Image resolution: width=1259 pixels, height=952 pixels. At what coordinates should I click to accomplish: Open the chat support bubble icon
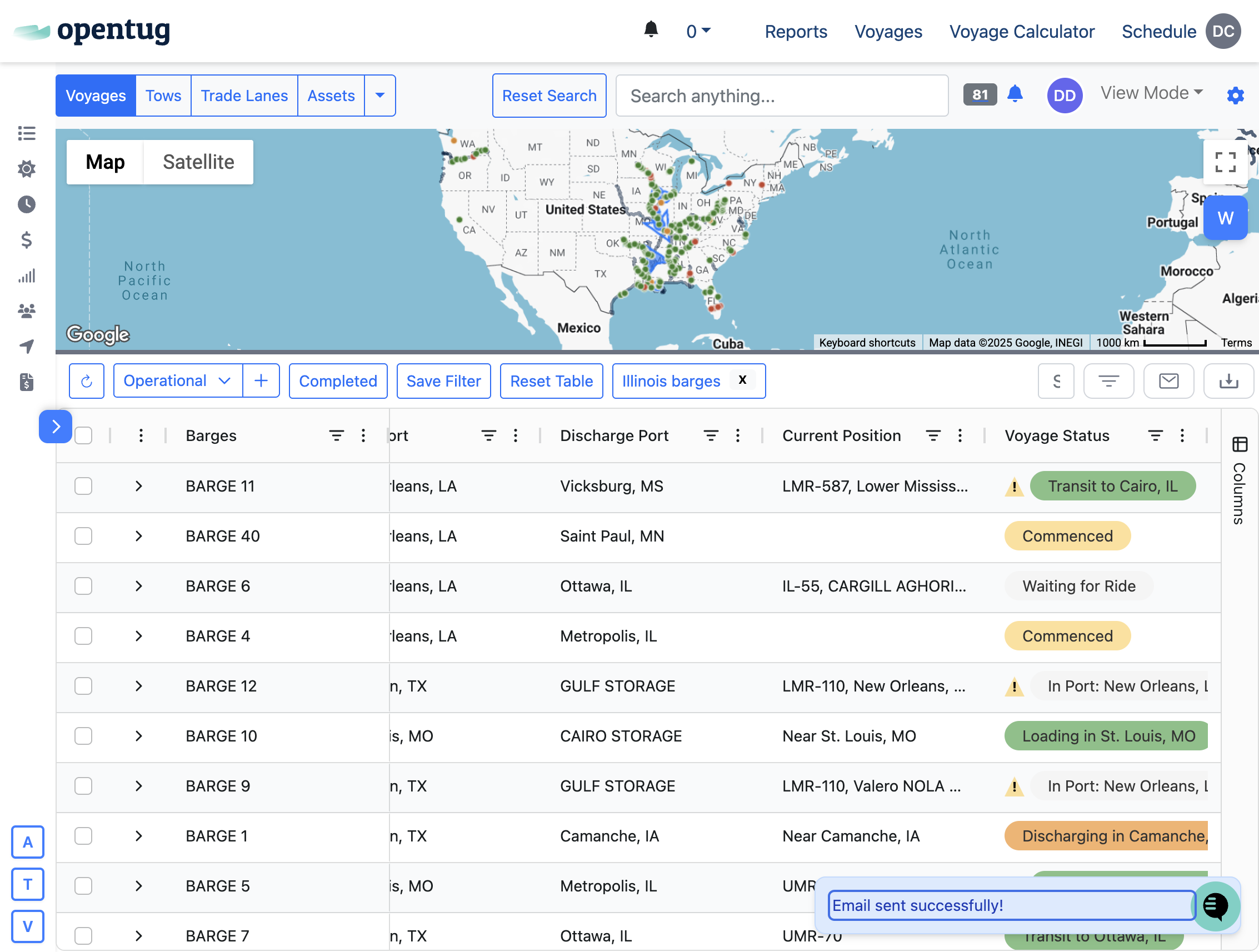[x=1215, y=905]
